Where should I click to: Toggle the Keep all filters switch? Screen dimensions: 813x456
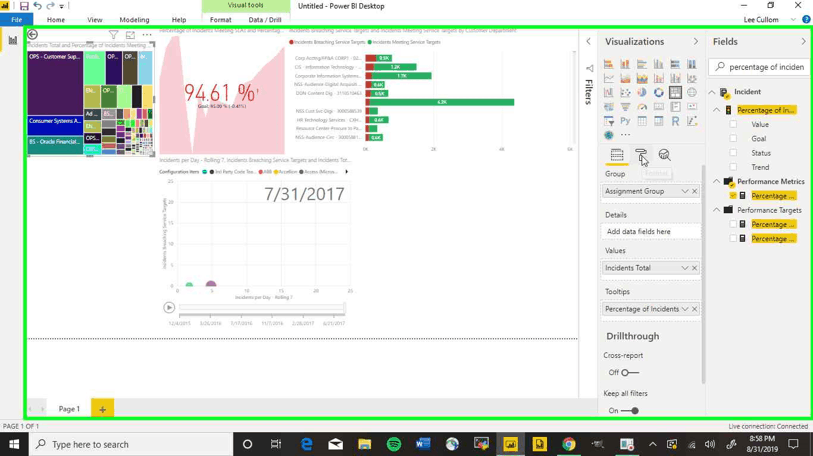629,411
